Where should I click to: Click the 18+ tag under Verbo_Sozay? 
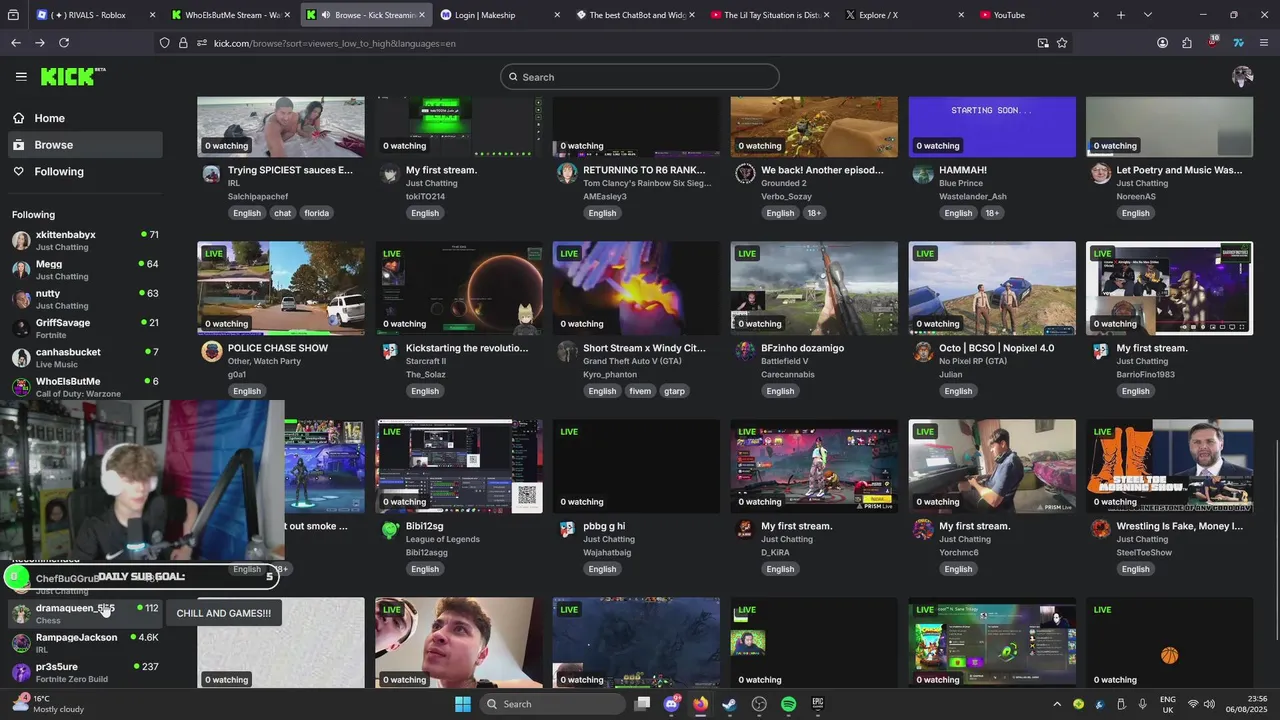point(814,213)
